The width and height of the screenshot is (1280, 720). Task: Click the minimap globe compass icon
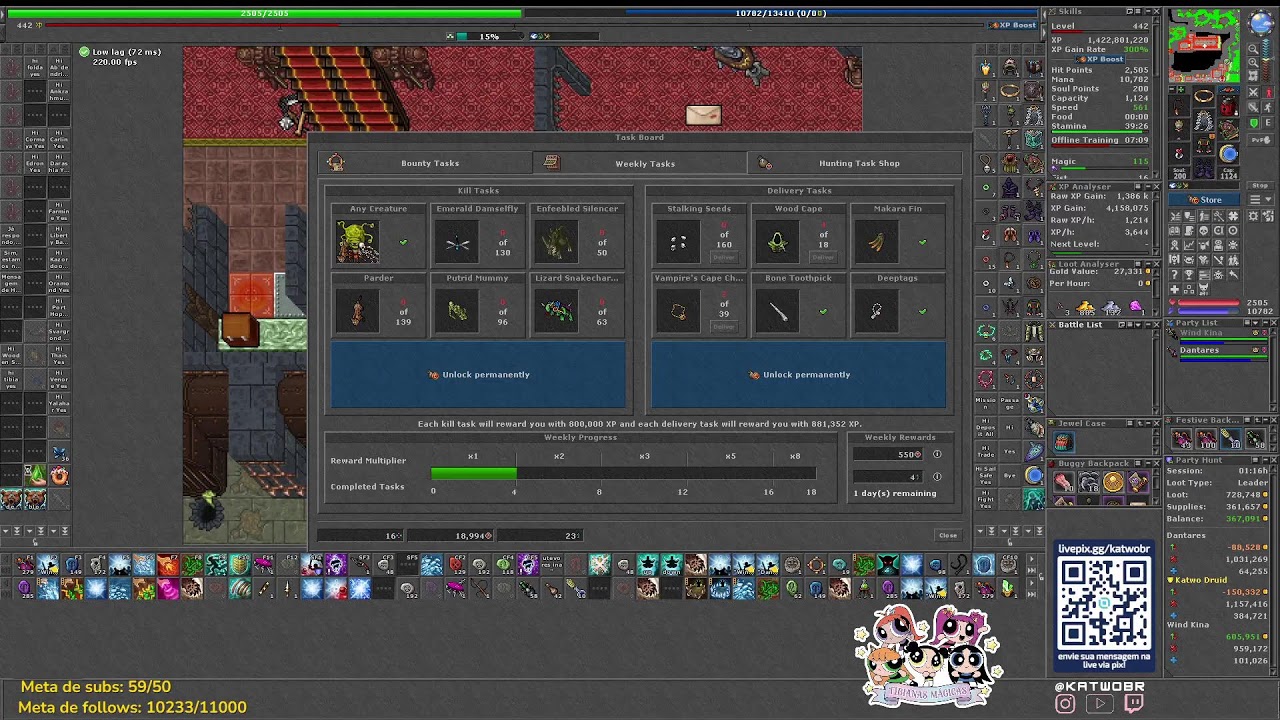click(1259, 24)
